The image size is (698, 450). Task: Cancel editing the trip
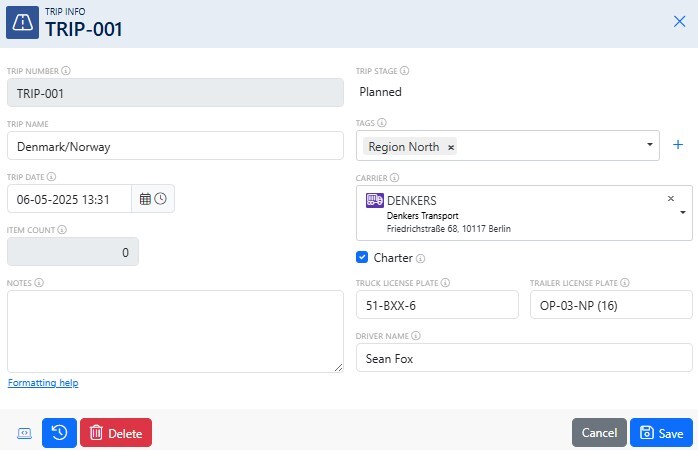click(x=599, y=433)
